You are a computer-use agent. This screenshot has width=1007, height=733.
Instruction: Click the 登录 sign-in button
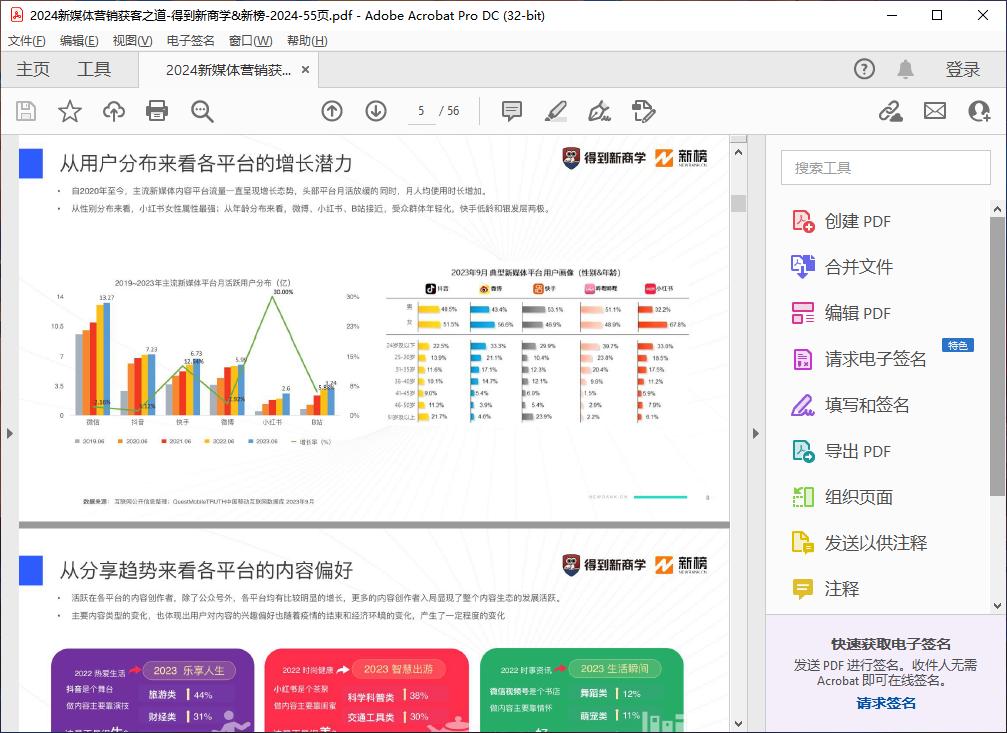pyautogui.click(x=963, y=69)
